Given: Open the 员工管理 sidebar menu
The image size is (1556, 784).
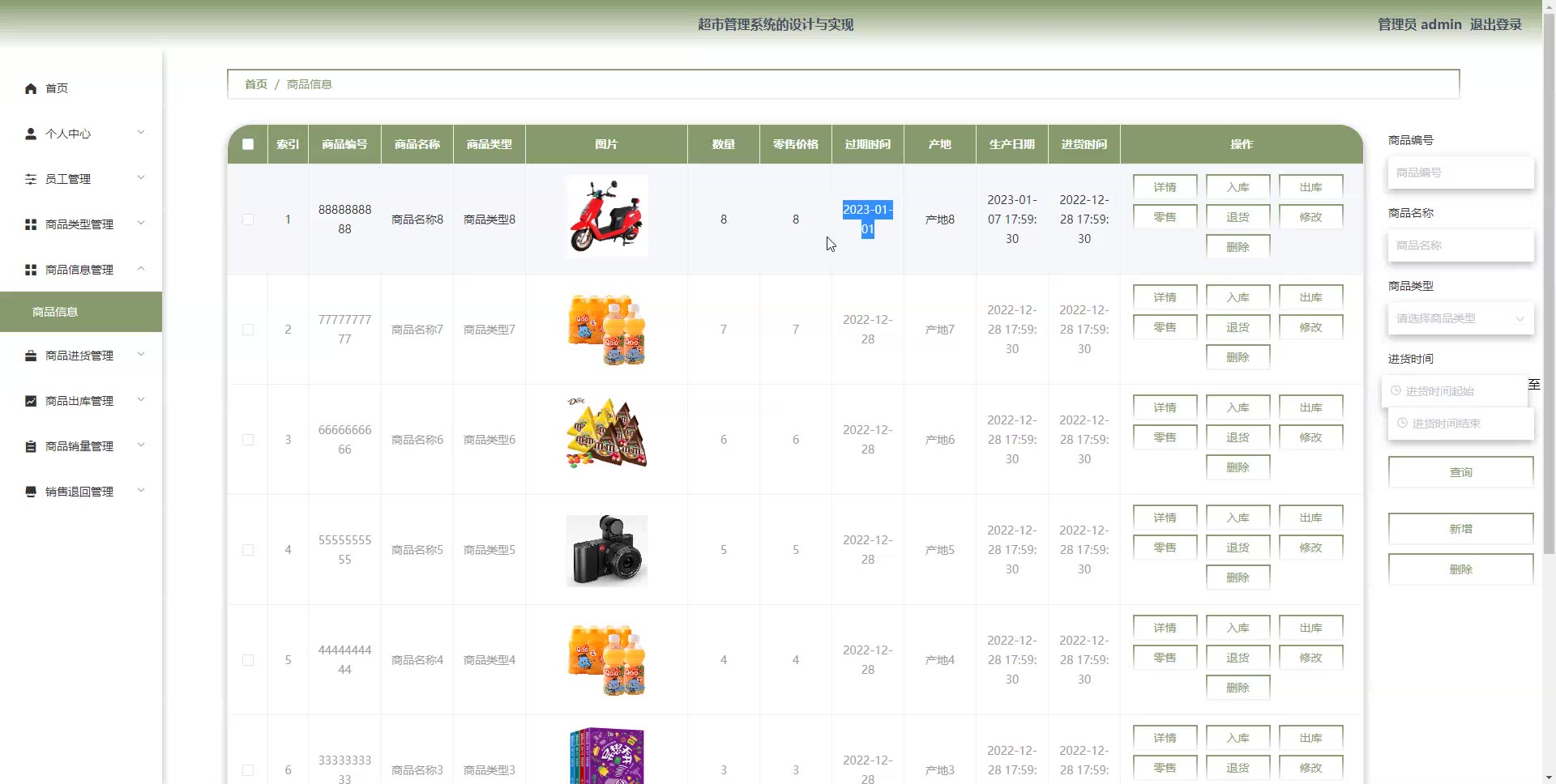Looking at the screenshot, I should coord(81,179).
